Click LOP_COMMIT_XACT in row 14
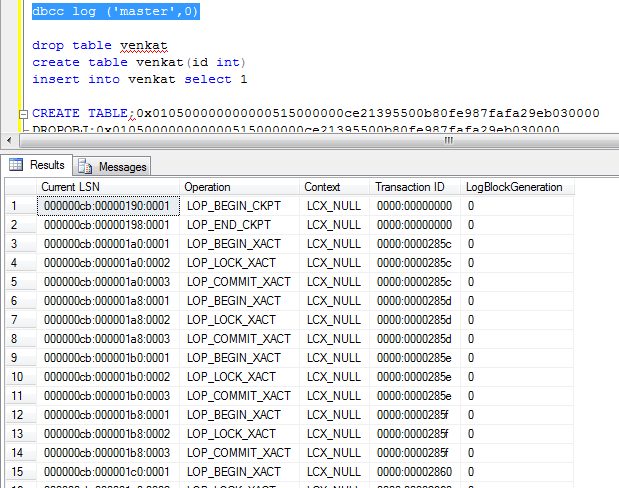The height and width of the screenshot is (488, 619). [x=240, y=453]
